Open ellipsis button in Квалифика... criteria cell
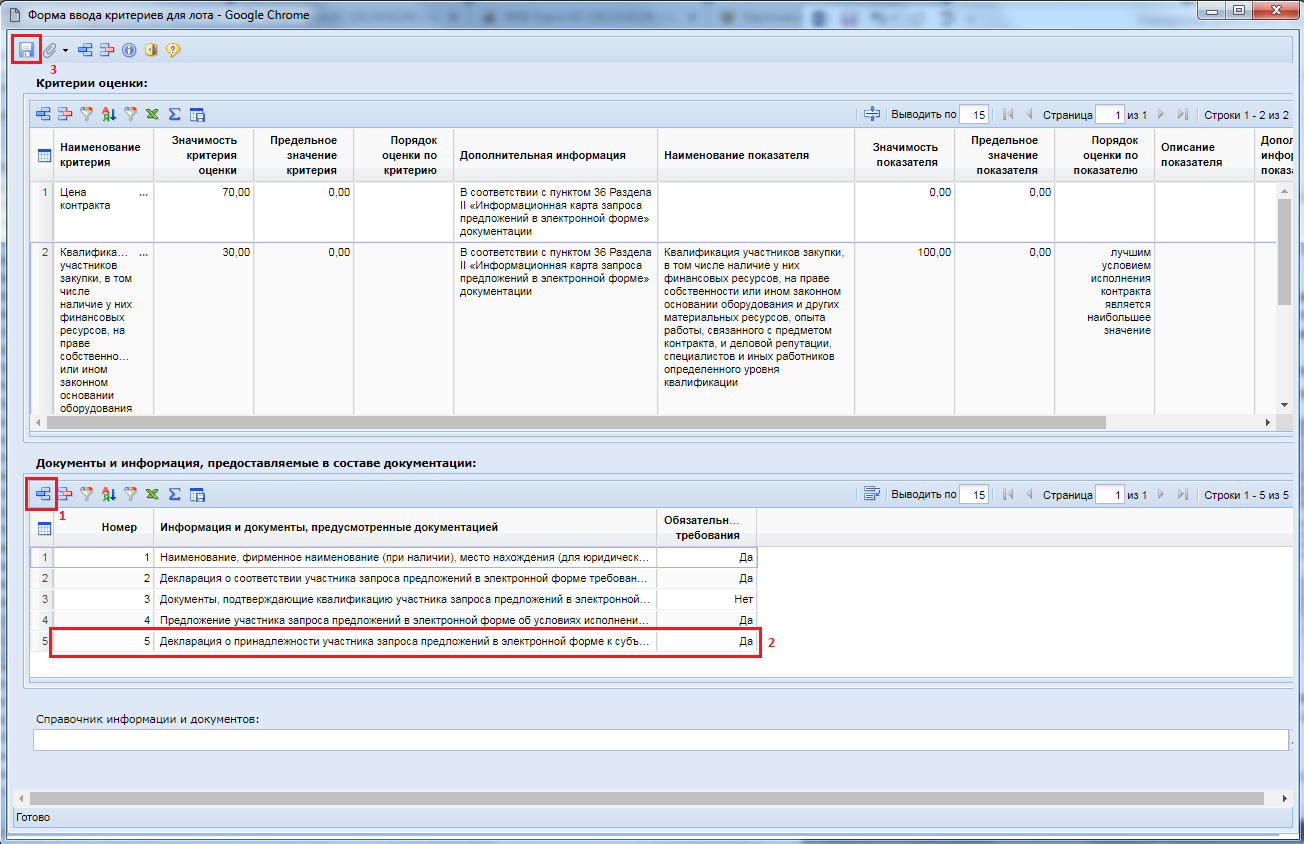The height and width of the screenshot is (844, 1304). [143, 253]
